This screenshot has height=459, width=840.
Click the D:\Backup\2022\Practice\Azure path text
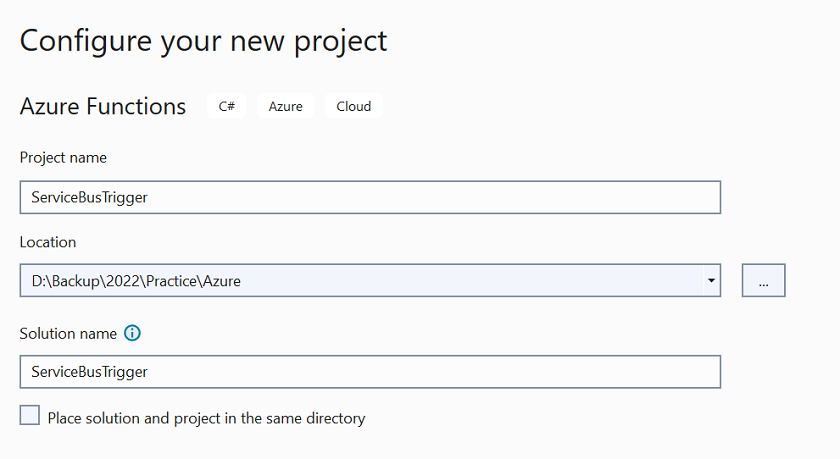[136, 281]
